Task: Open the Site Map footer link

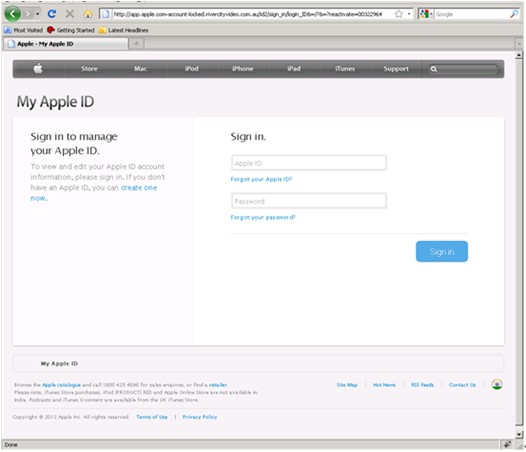Action: click(347, 385)
